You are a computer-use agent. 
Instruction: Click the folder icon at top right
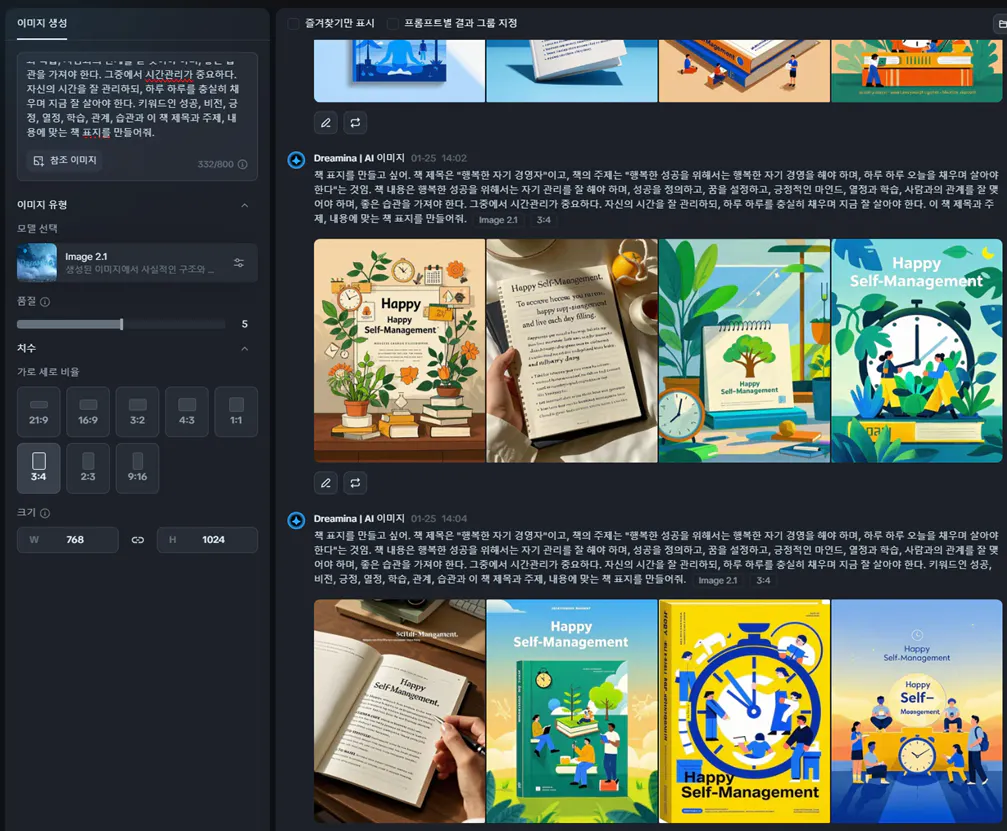pos(1001,24)
